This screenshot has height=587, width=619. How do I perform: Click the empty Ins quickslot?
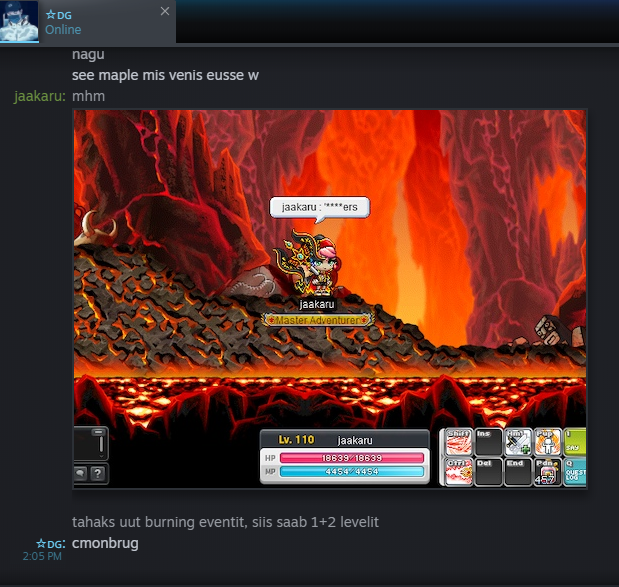point(489,442)
